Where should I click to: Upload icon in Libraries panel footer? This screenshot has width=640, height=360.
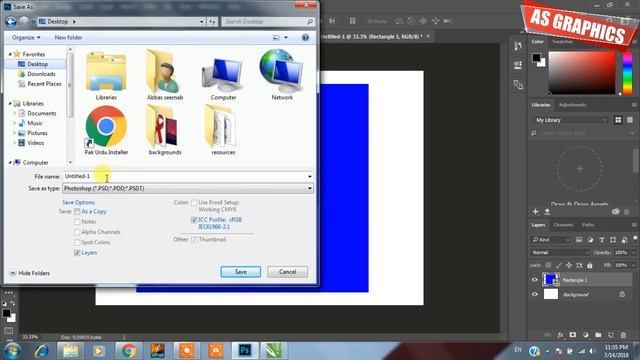coord(547,211)
